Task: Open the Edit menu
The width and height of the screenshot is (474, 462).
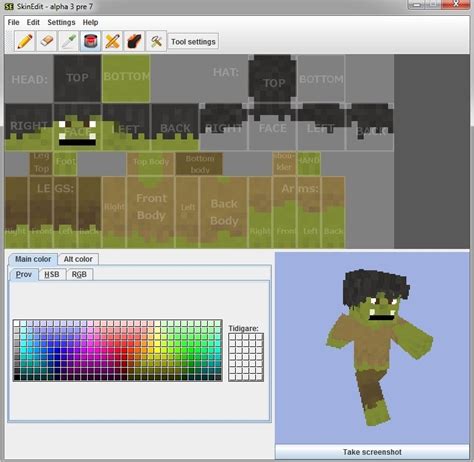Action: tap(33, 22)
